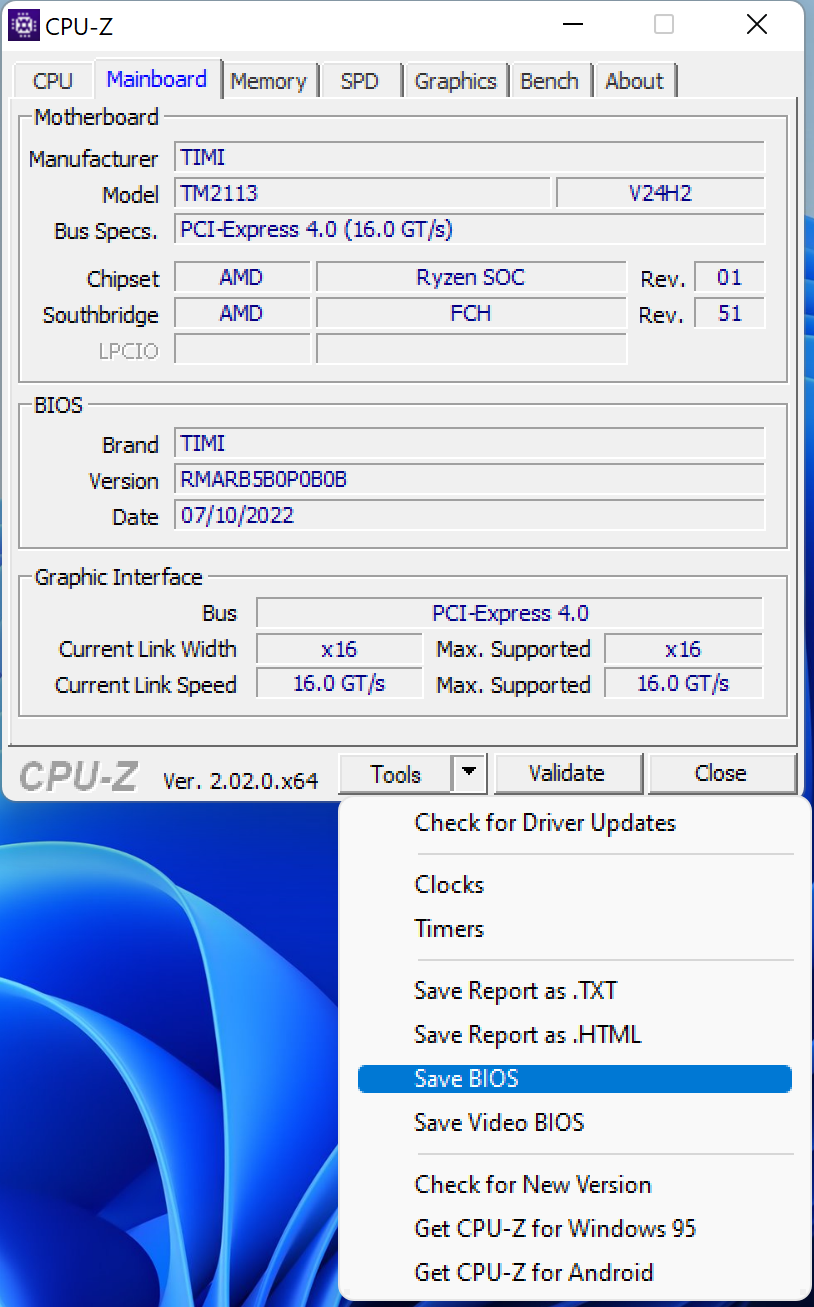This screenshot has width=814, height=1307.
Task: Click the Southbridge Rev. value 51
Action: coord(730,314)
